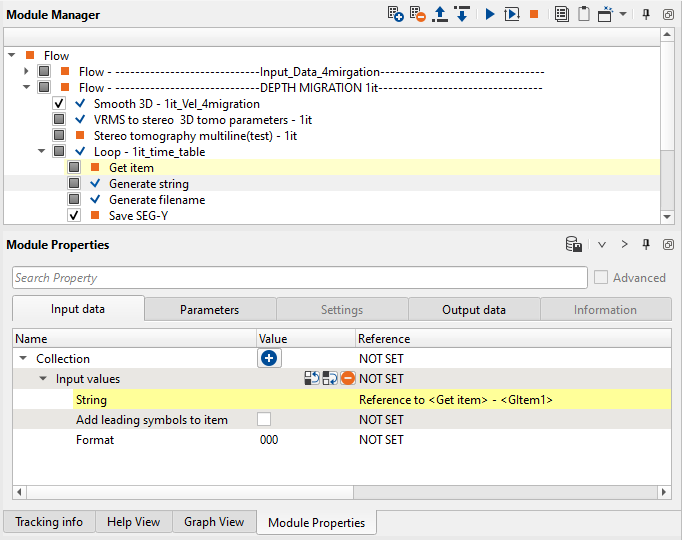The image size is (682, 540).
Task: Enable the Advanced checkbox
Action: point(601,278)
